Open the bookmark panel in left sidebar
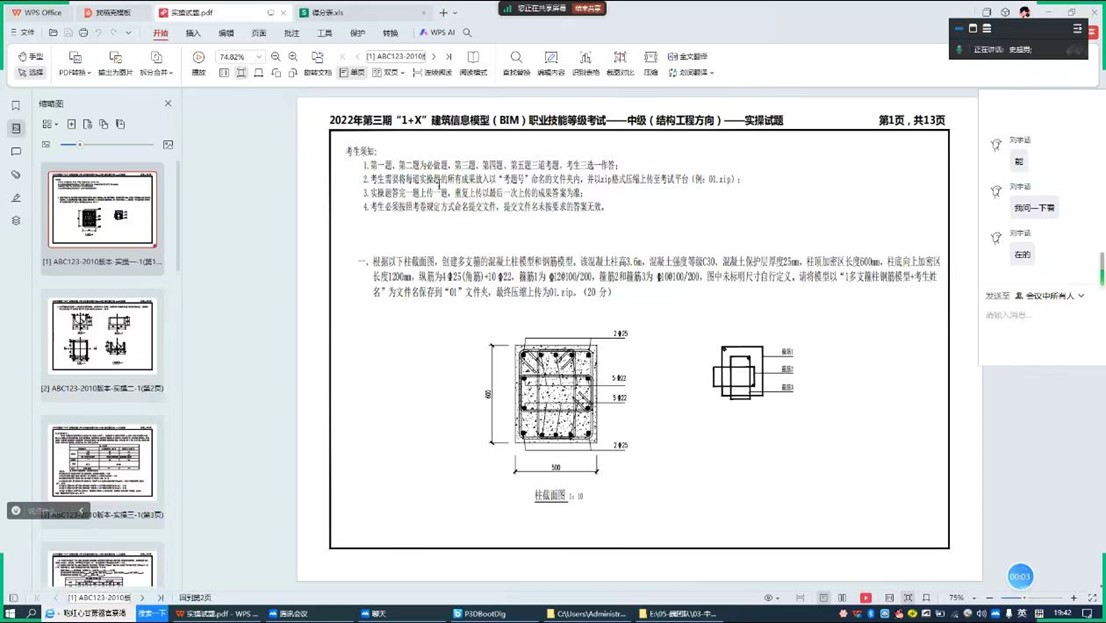The height and width of the screenshot is (623, 1106). [x=16, y=105]
